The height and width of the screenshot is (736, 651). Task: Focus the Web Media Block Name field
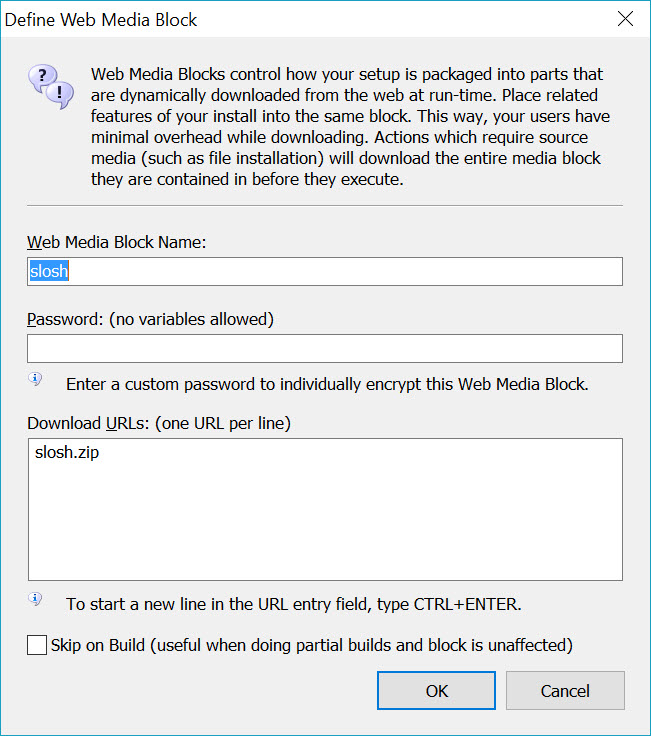(x=325, y=271)
